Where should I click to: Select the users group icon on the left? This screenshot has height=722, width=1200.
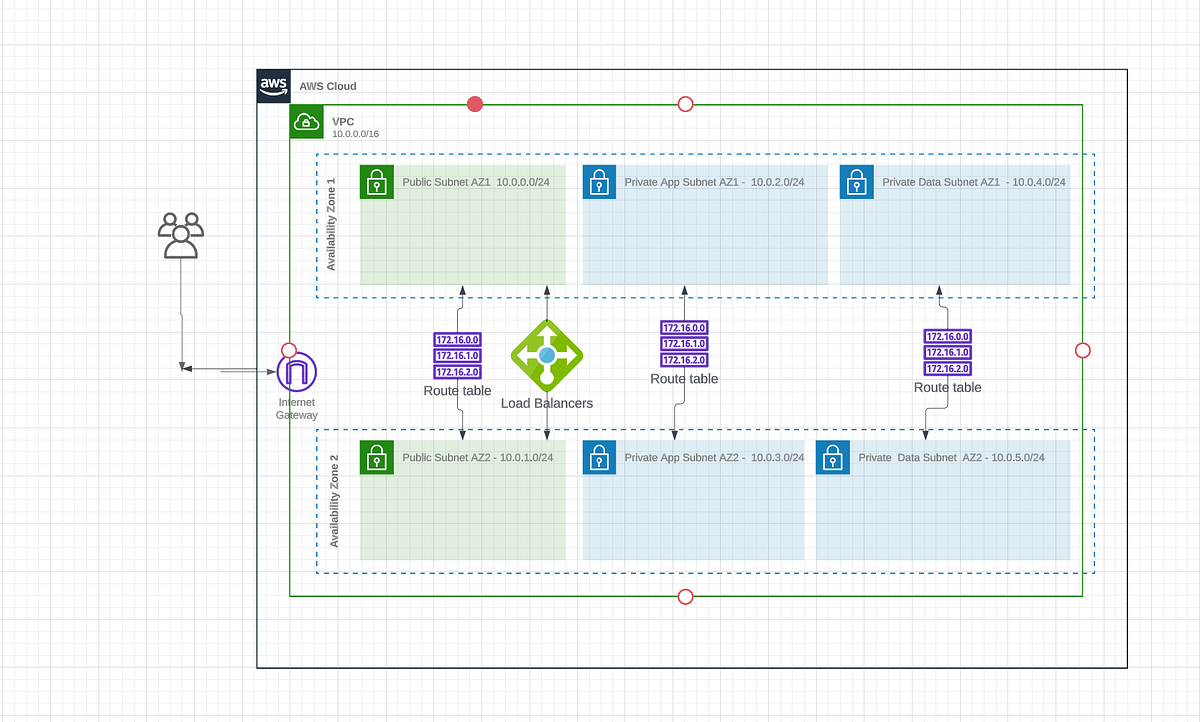[181, 233]
